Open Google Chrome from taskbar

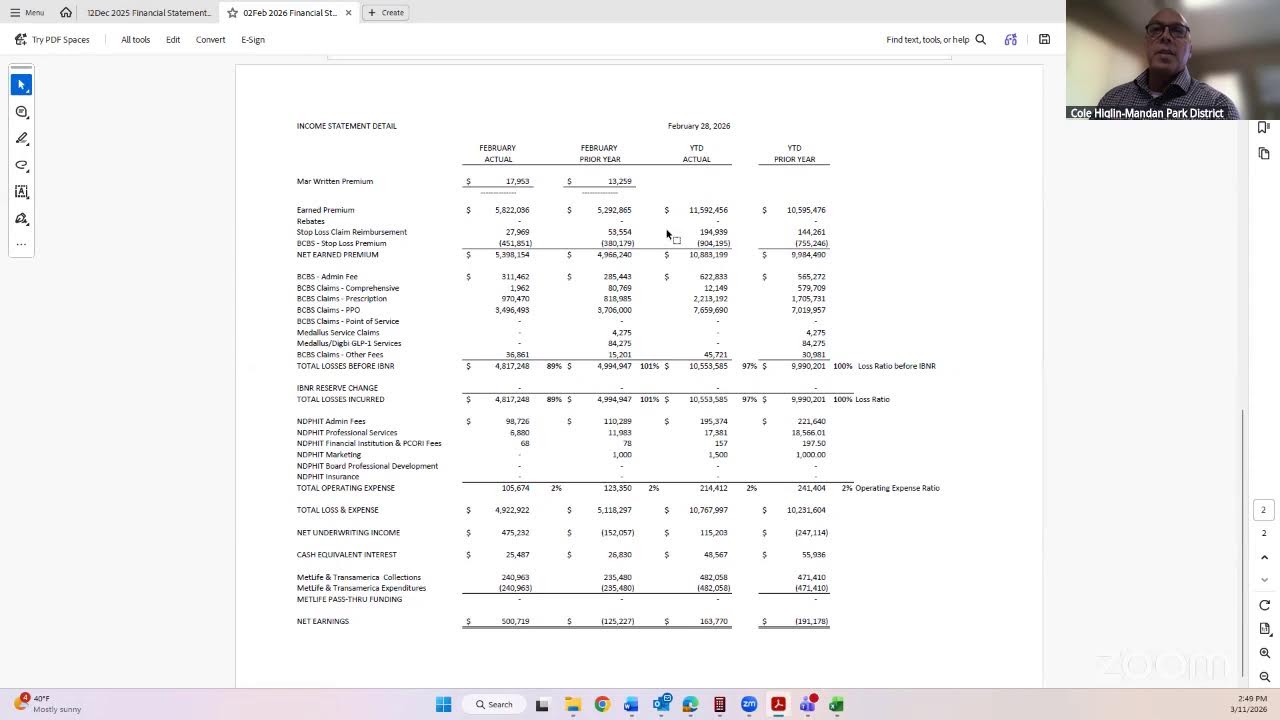click(x=602, y=705)
